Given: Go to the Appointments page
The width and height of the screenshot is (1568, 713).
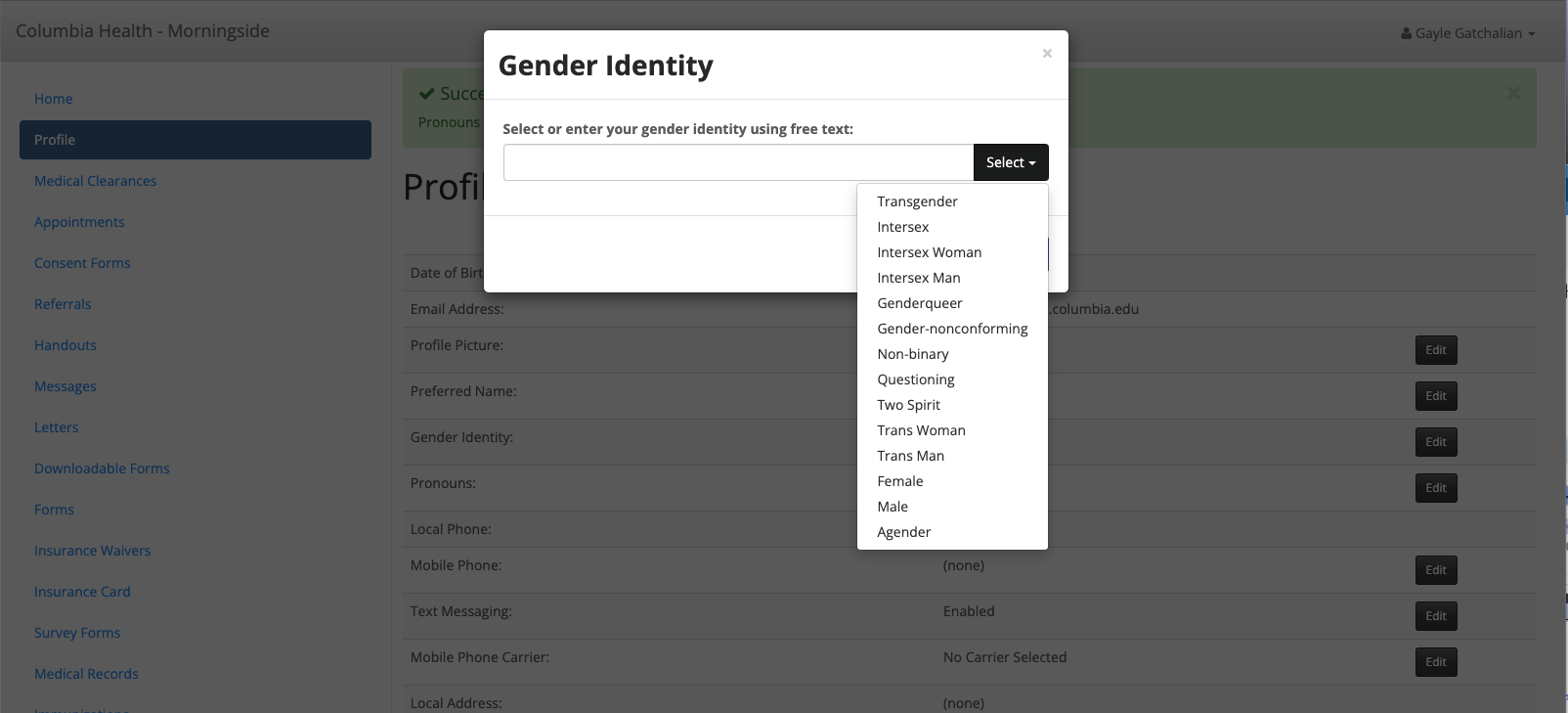Looking at the screenshot, I should tap(79, 222).
